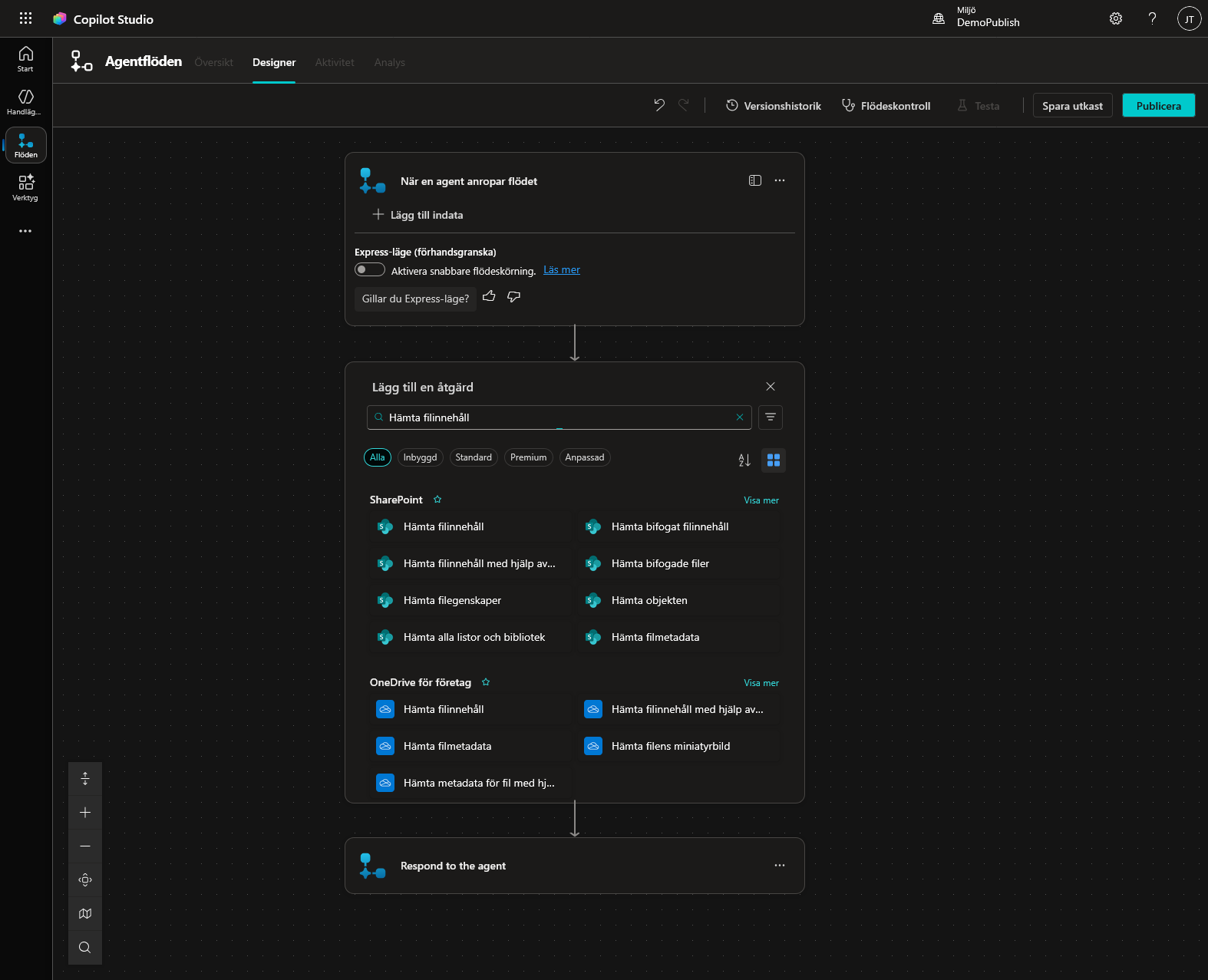Favorite OneDrive för företag star

point(486,682)
